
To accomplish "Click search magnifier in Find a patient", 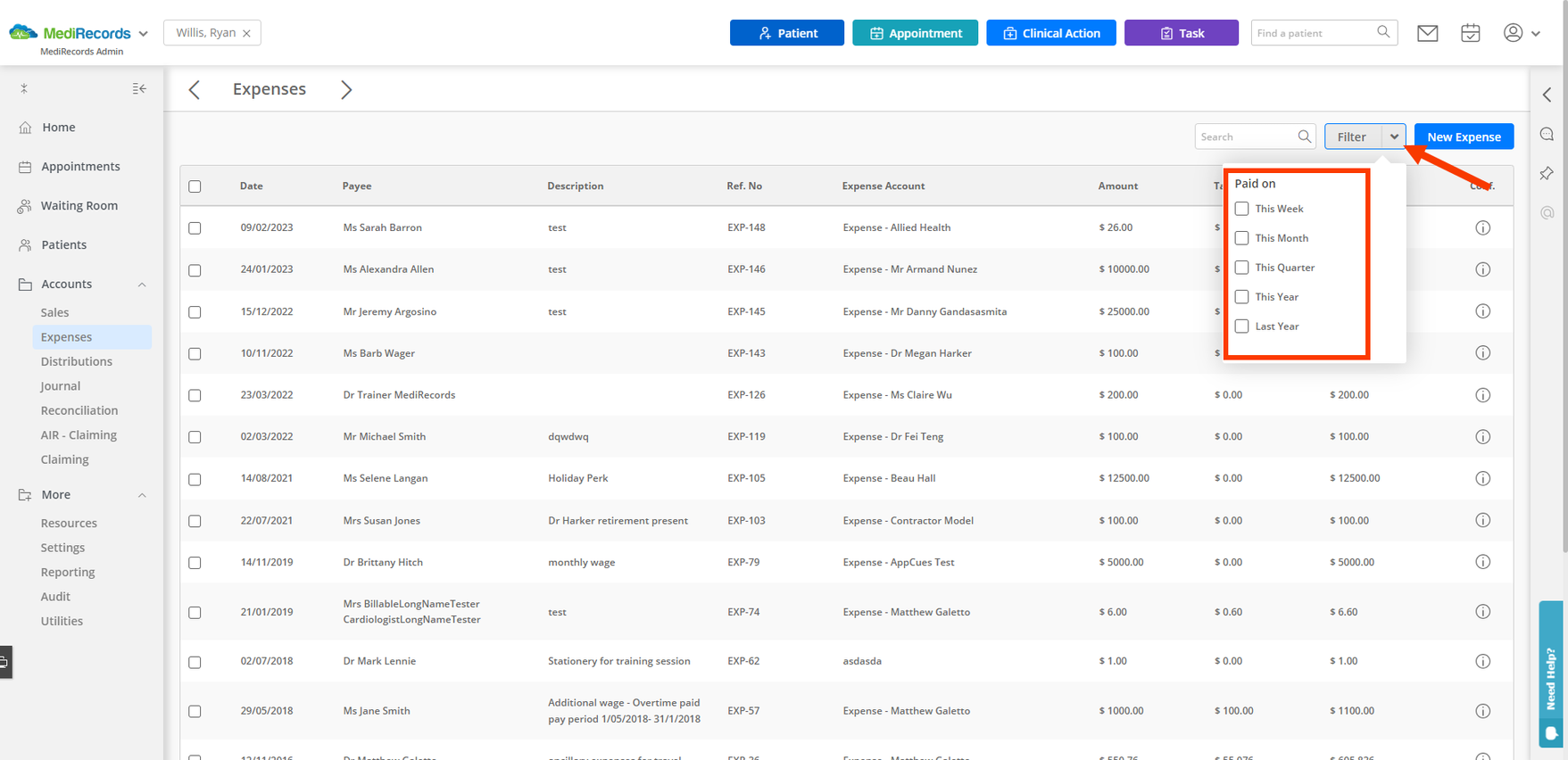I will click(x=1383, y=32).
